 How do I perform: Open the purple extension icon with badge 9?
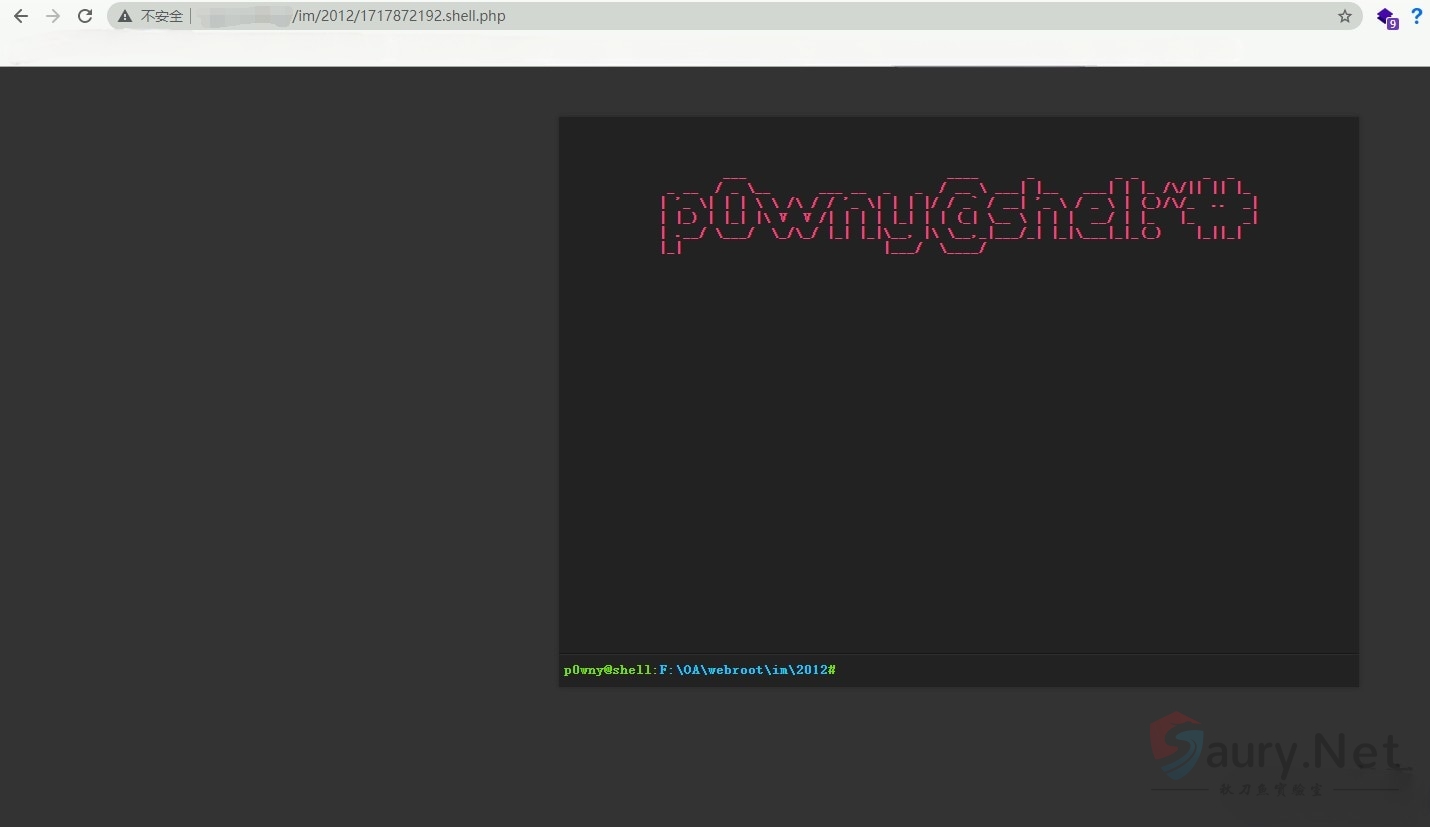1386,17
